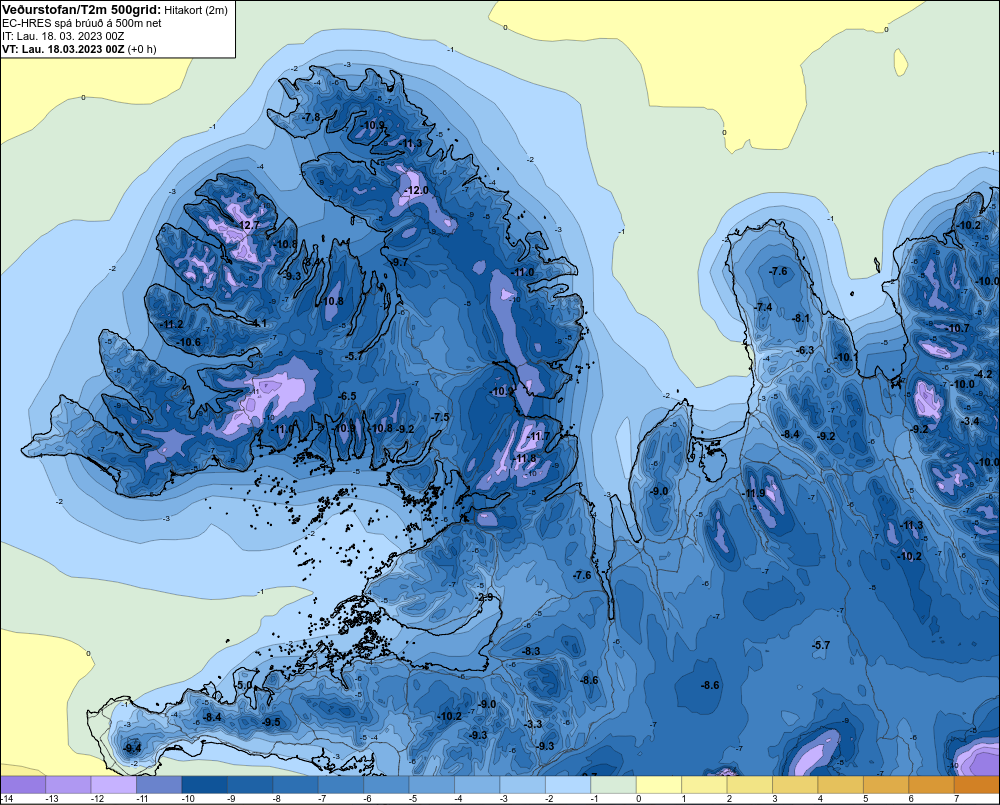Click the -9.4 temperature label
The width and height of the screenshot is (1000, 805).
(132, 748)
